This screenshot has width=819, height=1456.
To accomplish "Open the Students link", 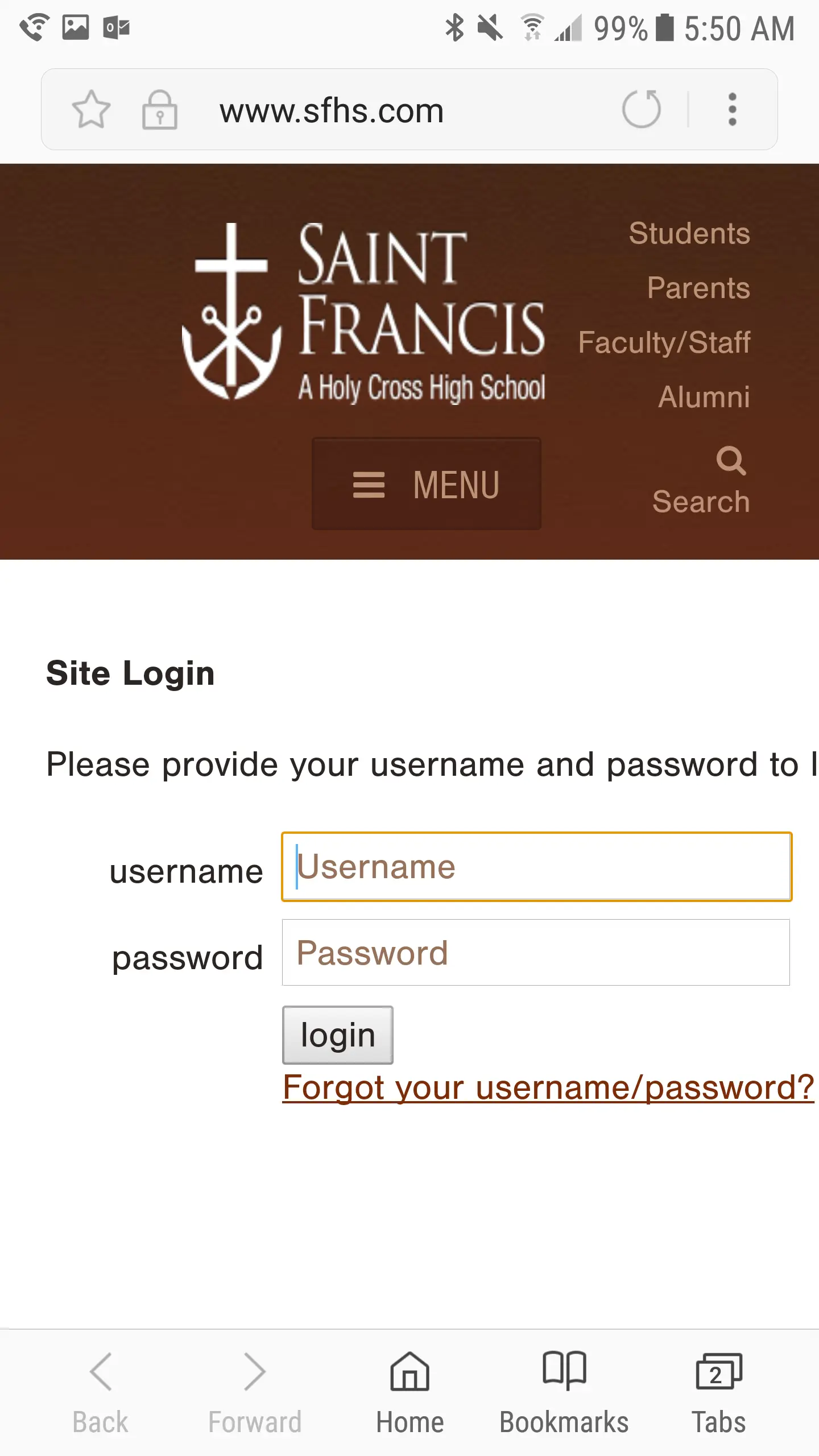I will [x=689, y=233].
